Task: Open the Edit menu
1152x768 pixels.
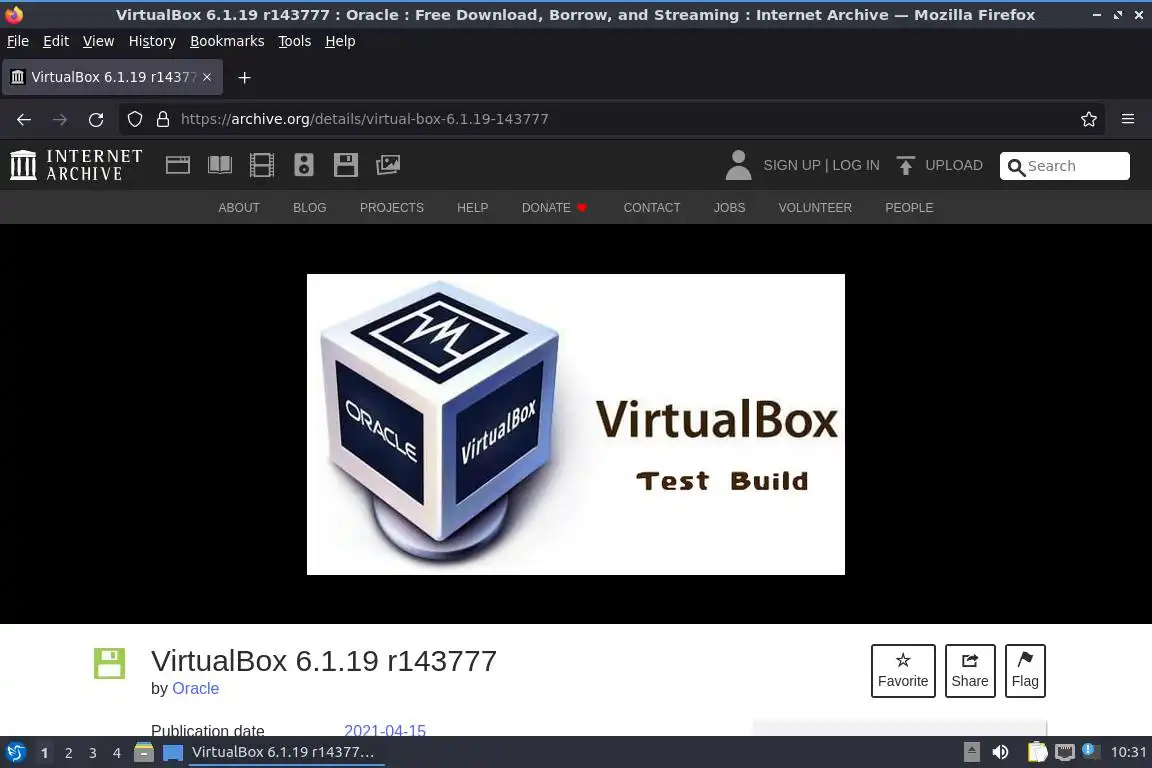Action: click(56, 41)
